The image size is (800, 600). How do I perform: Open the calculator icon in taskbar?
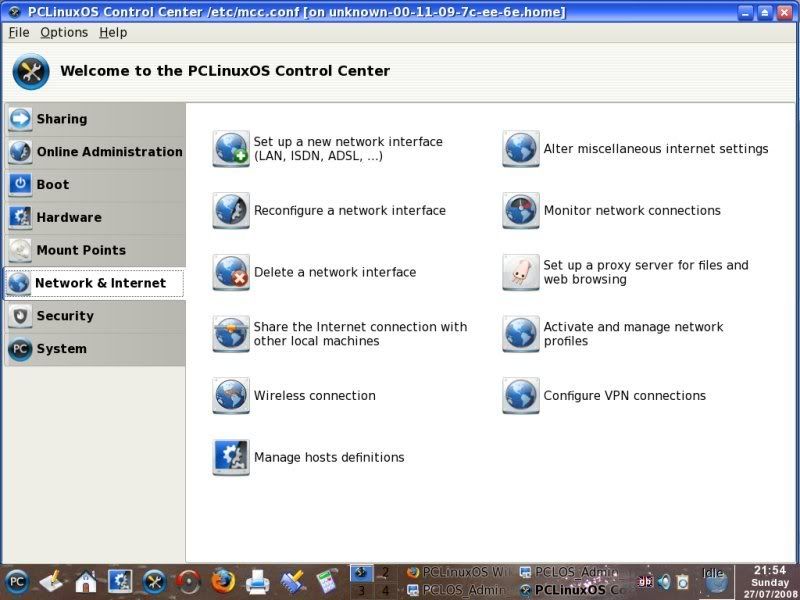(x=327, y=582)
